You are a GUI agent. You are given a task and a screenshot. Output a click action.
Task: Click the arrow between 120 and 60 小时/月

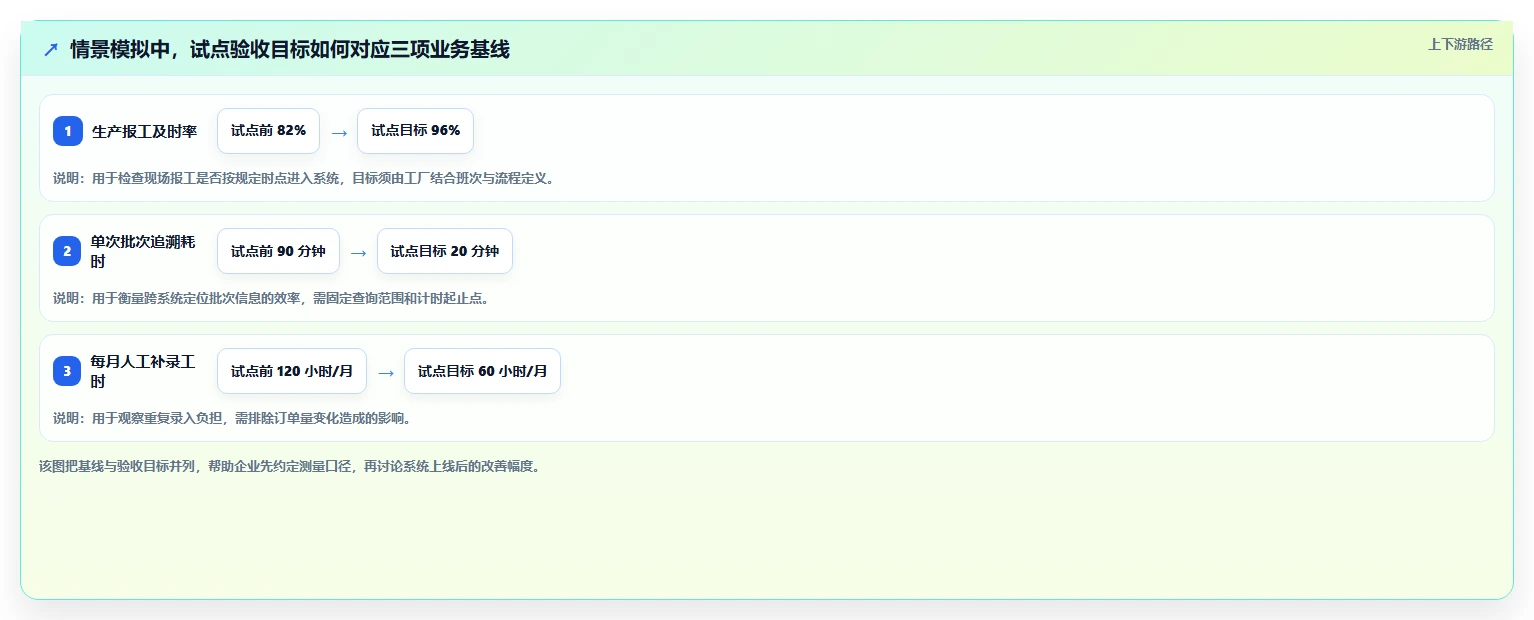(386, 372)
